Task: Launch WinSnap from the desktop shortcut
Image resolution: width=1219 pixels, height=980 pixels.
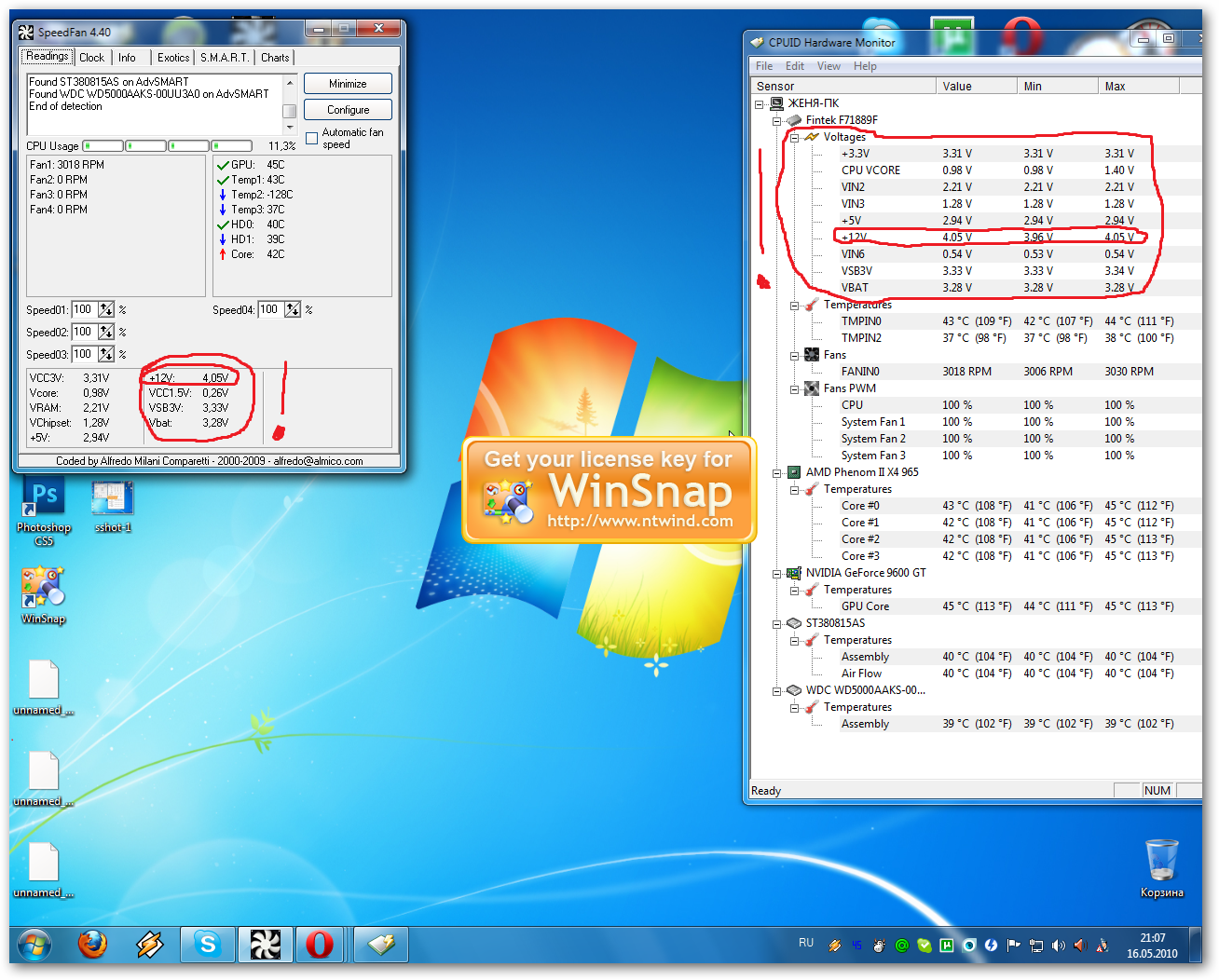Action: (43, 595)
